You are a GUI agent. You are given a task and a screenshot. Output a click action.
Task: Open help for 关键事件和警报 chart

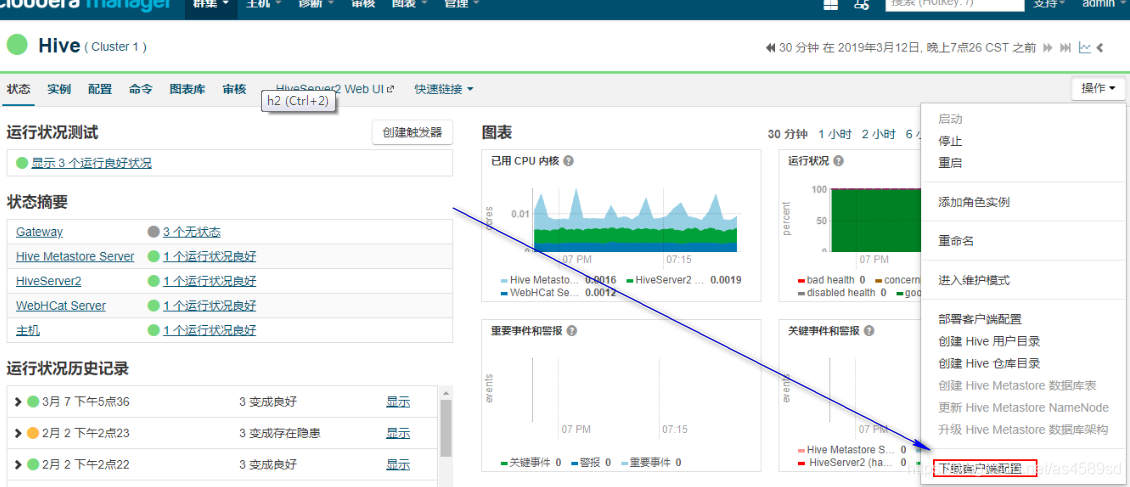869,331
